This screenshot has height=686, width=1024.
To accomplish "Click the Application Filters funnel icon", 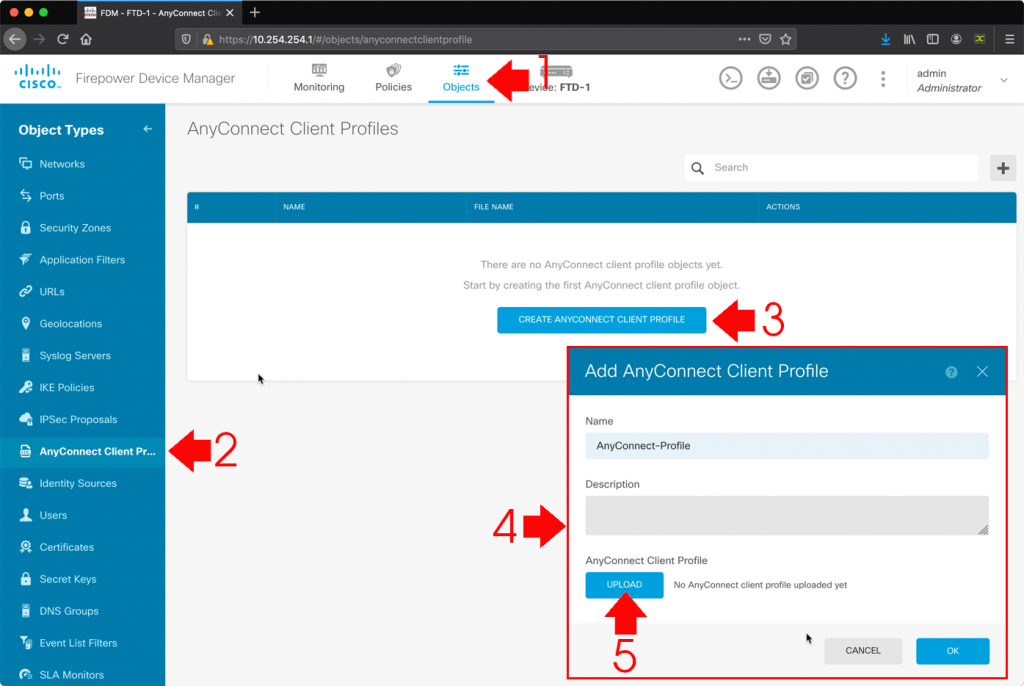I will coord(25,259).
